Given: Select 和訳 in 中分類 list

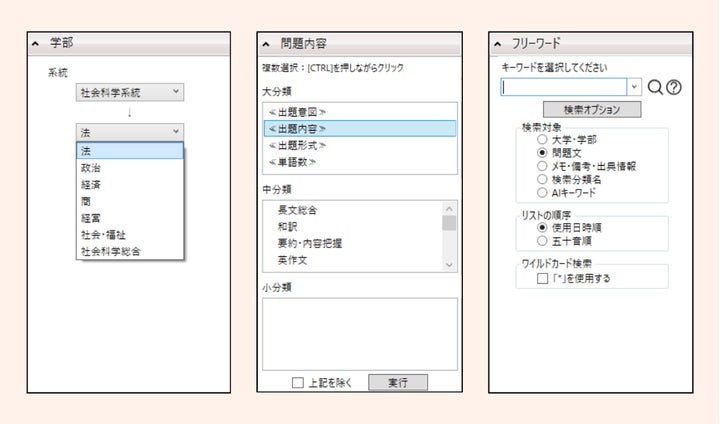Looking at the screenshot, I should (x=353, y=227).
